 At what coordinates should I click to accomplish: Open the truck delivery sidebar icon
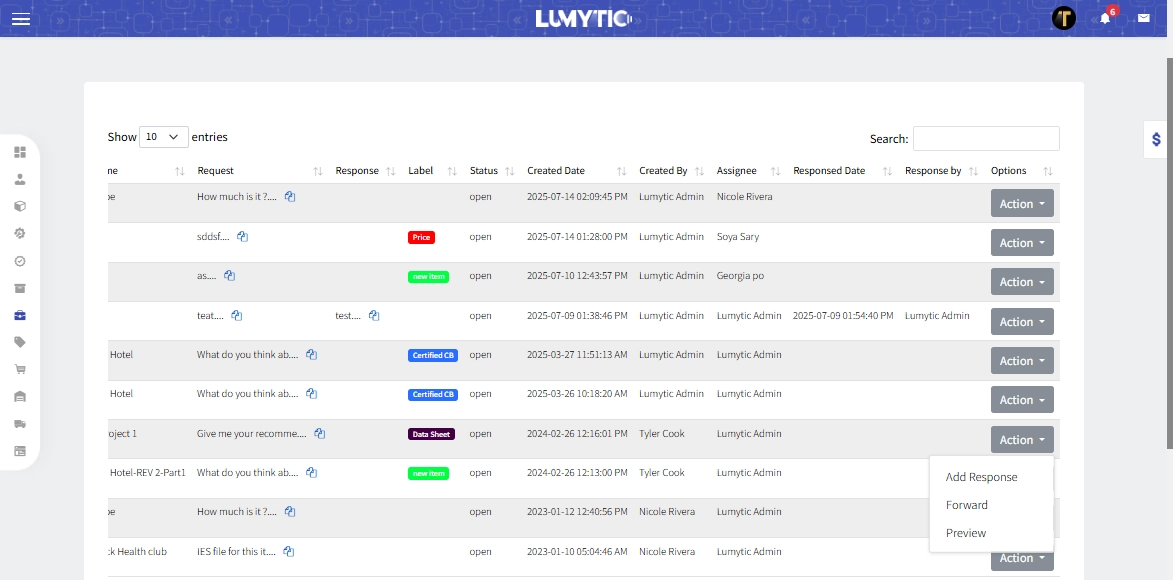20,424
